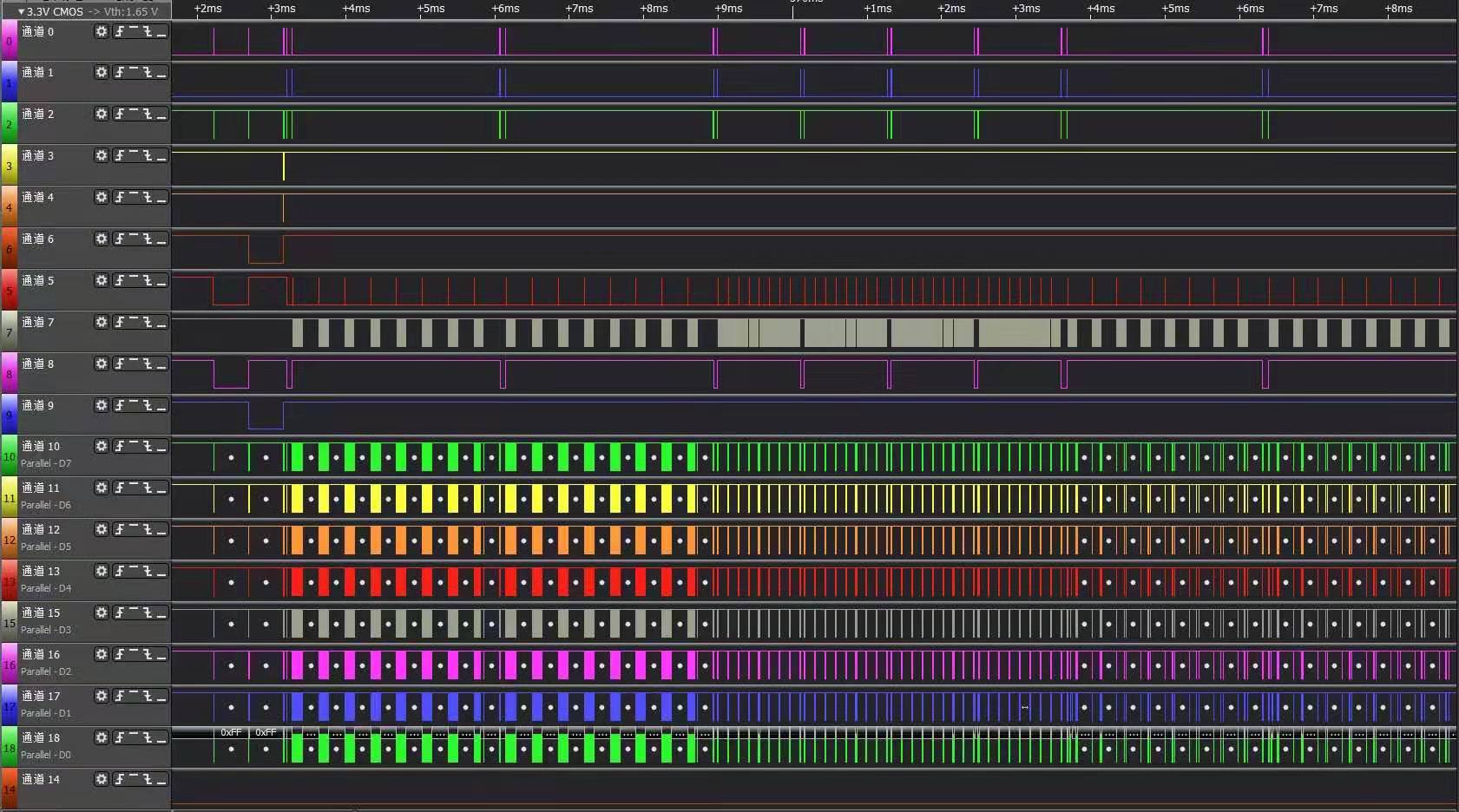
Task: Select the 通道 3 channel name
Action: click(x=37, y=155)
